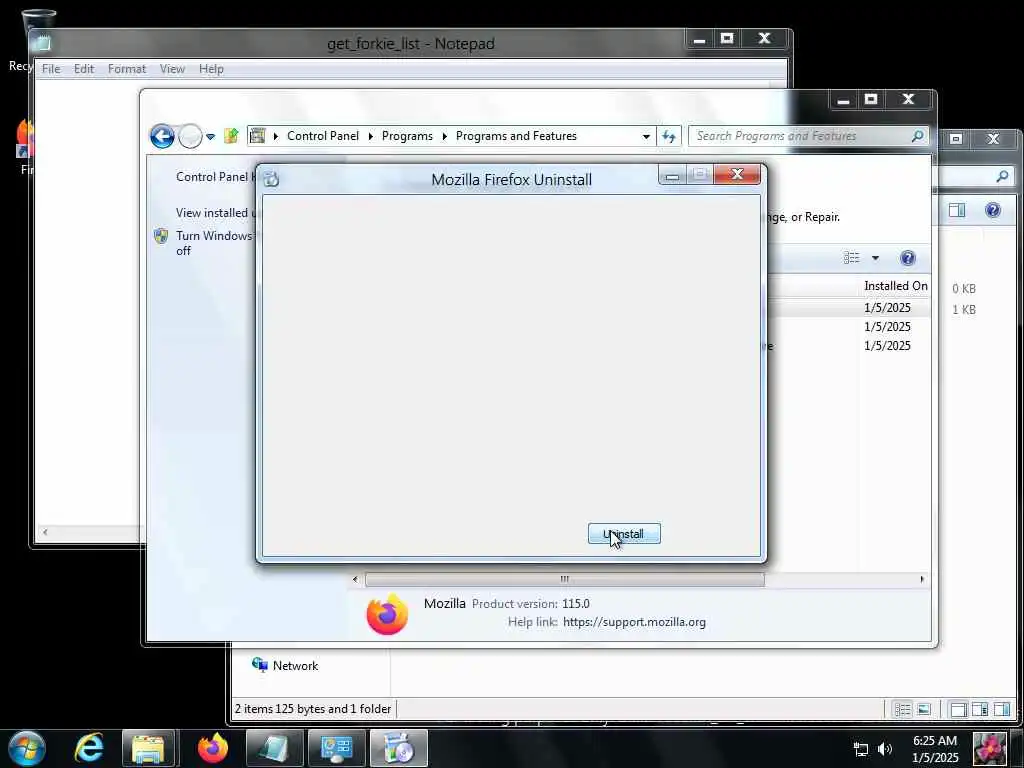Click the volume speaker icon in the tray
The image size is (1024, 768).
pyautogui.click(x=885, y=749)
